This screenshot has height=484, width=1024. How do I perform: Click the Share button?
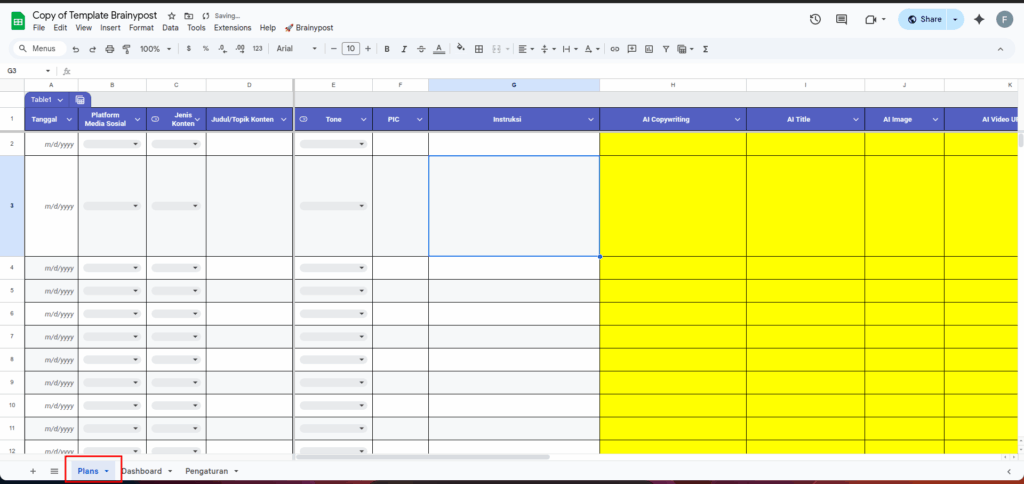click(922, 19)
